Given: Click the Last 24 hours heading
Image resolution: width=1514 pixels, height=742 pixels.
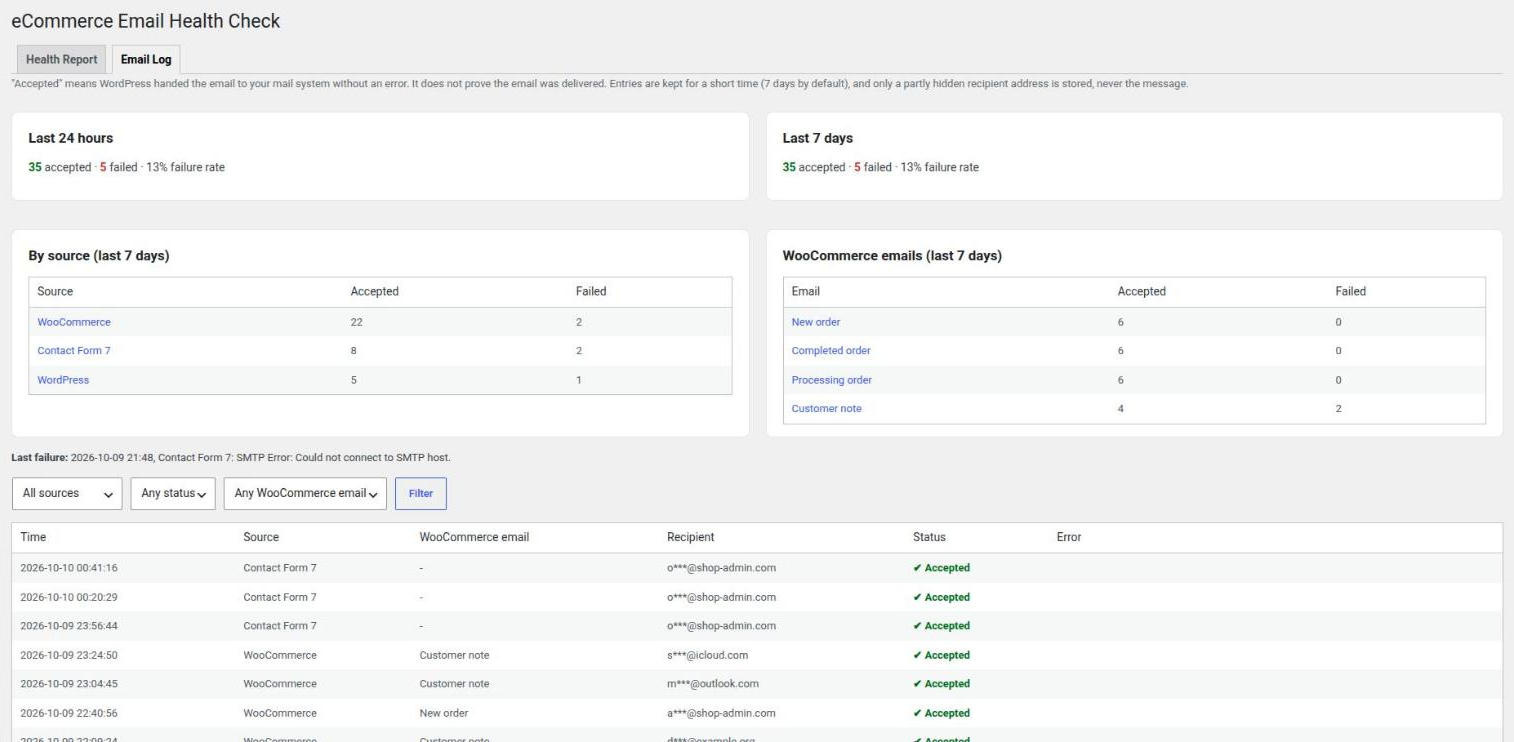Looking at the screenshot, I should [70, 139].
